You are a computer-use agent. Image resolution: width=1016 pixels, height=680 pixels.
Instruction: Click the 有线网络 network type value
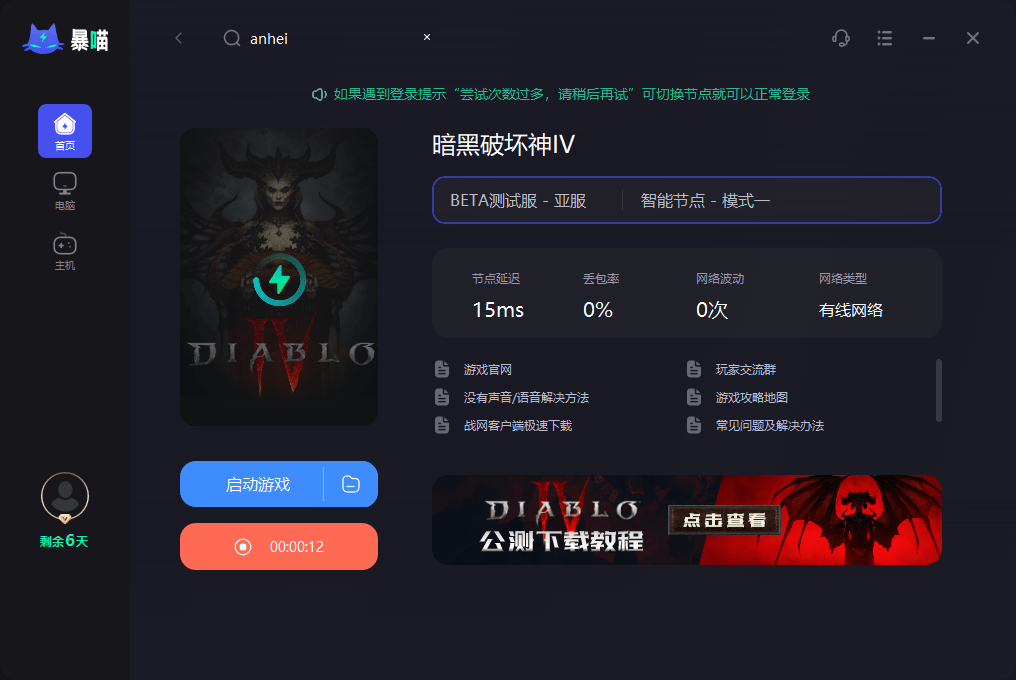coord(851,310)
